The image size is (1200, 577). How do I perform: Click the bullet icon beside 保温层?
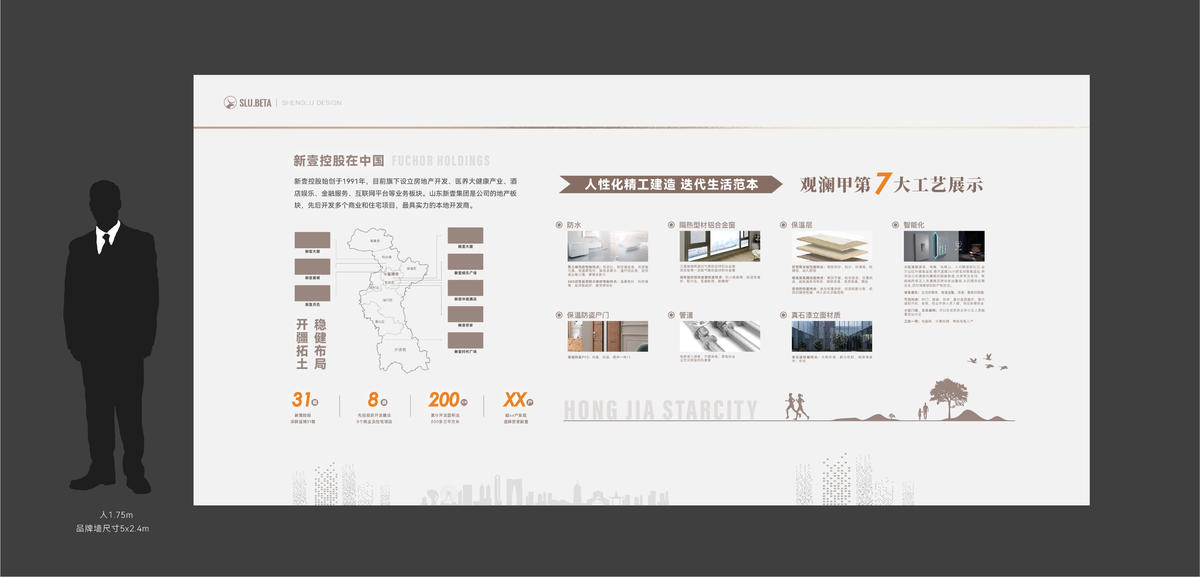tap(783, 225)
